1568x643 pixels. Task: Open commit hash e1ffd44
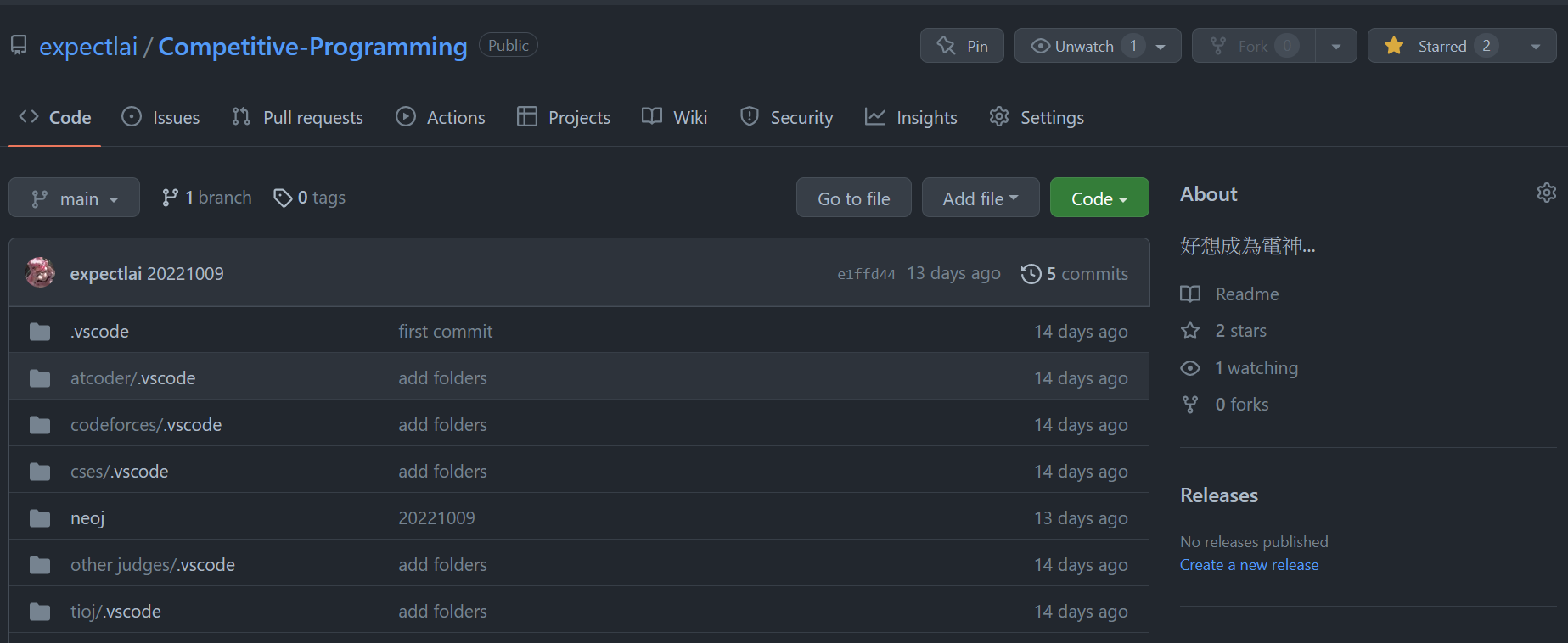[x=866, y=274]
